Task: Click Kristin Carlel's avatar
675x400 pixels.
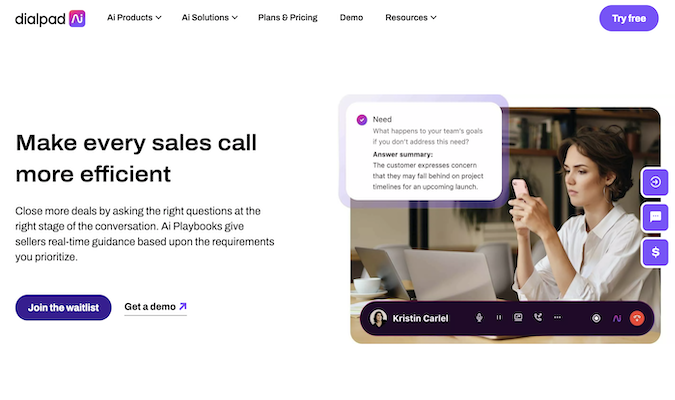Action: pyautogui.click(x=378, y=318)
